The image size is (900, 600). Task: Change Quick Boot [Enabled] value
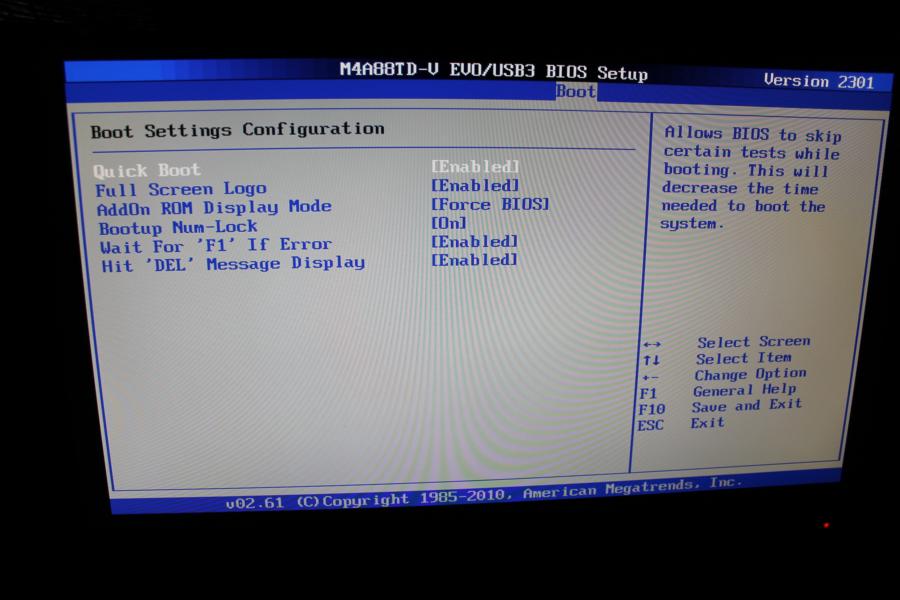click(x=475, y=167)
